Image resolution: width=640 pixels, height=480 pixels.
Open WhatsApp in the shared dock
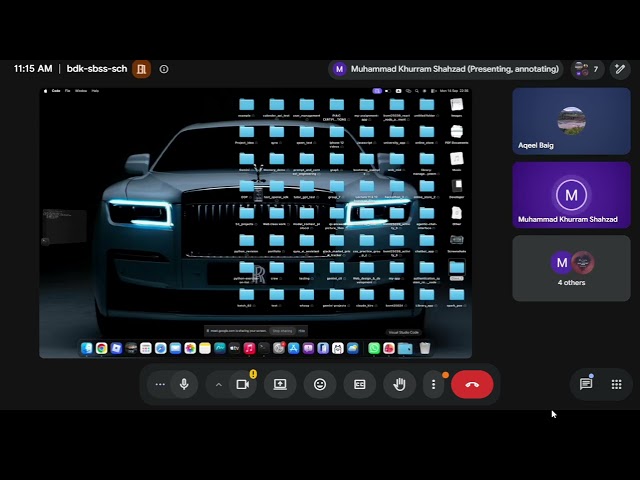pos(373,348)
